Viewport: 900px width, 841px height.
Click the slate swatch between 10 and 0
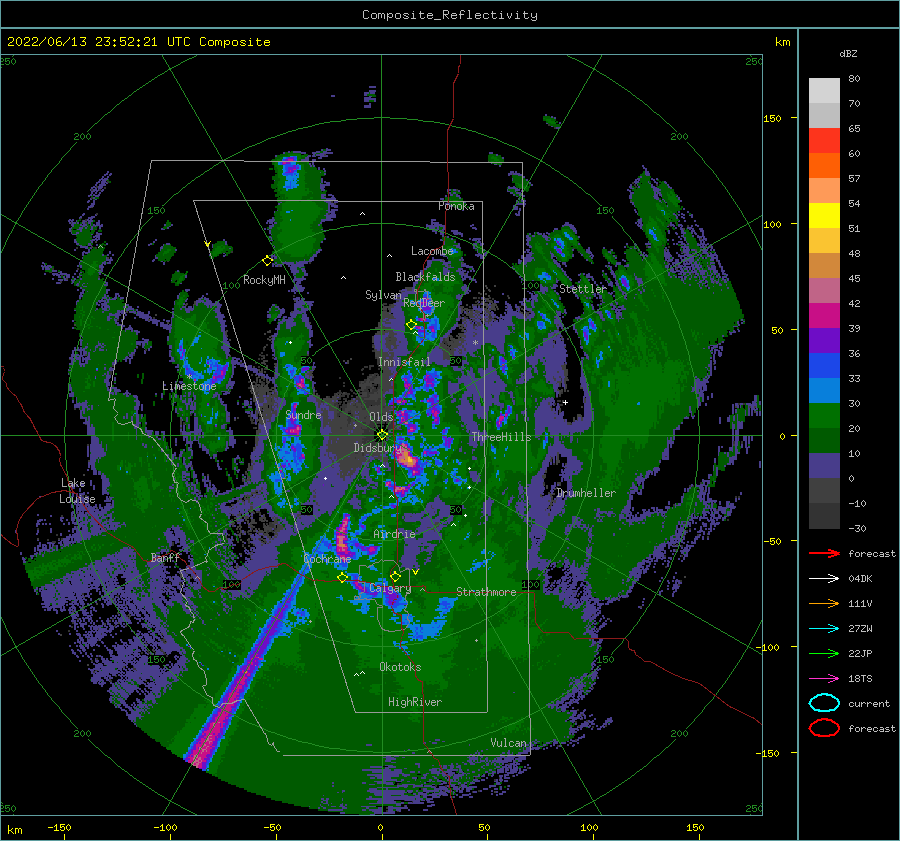coord(824,465)
